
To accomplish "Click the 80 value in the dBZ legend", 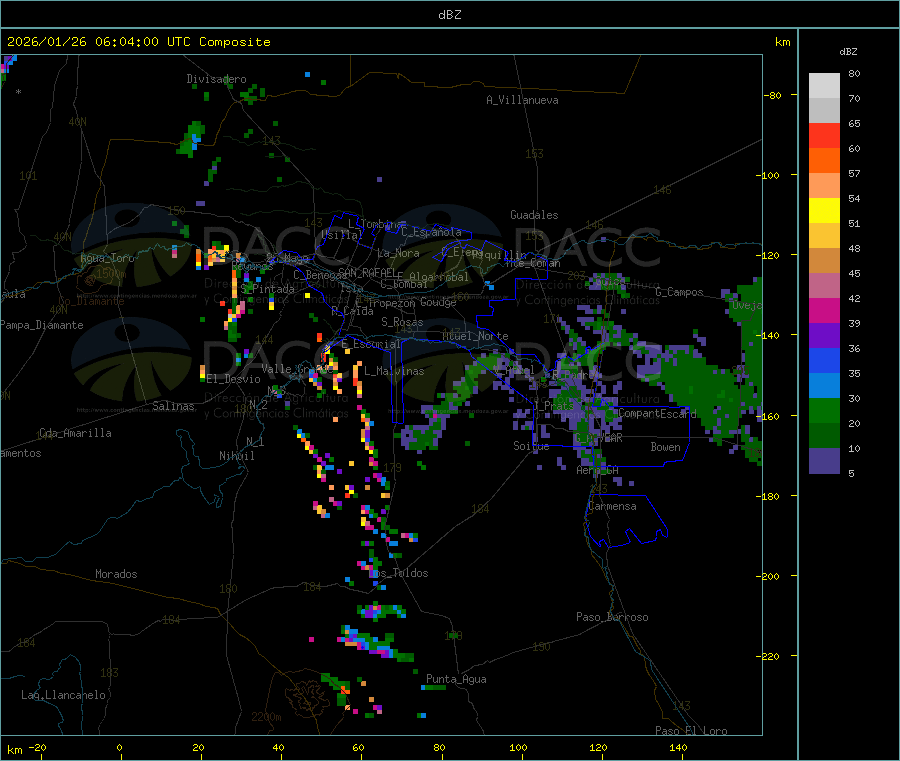I will [x=854, y=73].
